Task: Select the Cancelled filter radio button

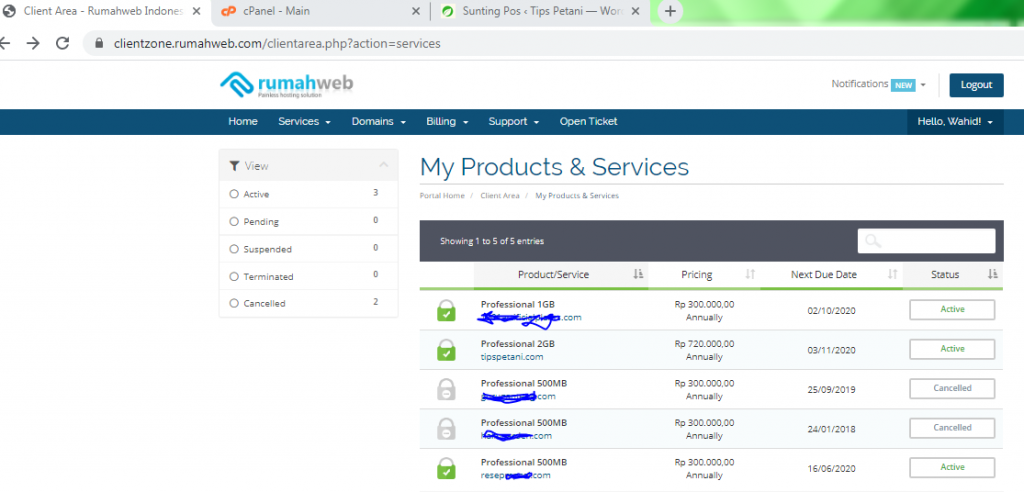Action: [x=234, y=303]
